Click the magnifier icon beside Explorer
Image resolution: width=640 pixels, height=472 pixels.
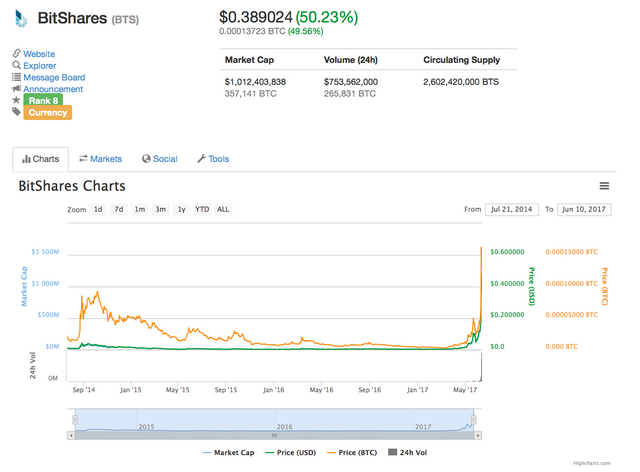(x=16, y=65)
